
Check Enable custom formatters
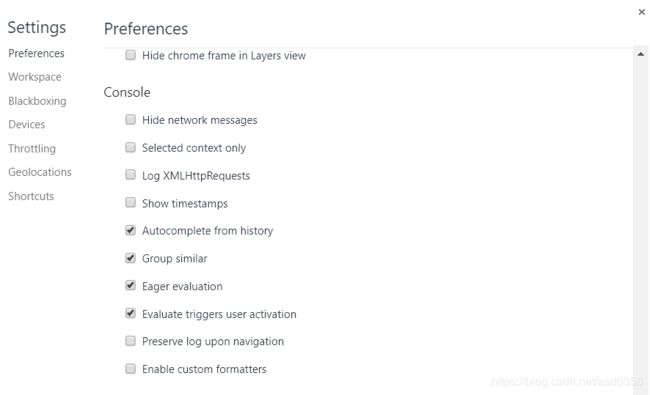tap(130, 368)
